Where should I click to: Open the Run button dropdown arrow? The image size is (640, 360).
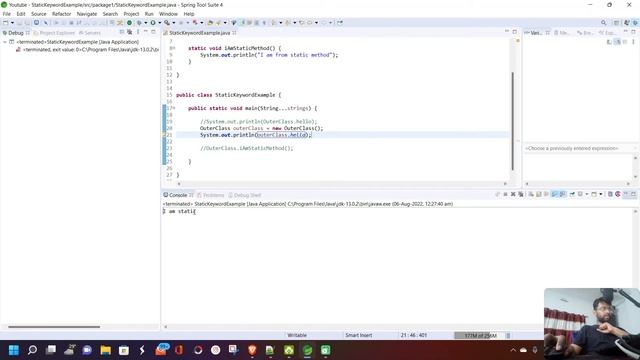pyautogui.click(x=160, y=23)
